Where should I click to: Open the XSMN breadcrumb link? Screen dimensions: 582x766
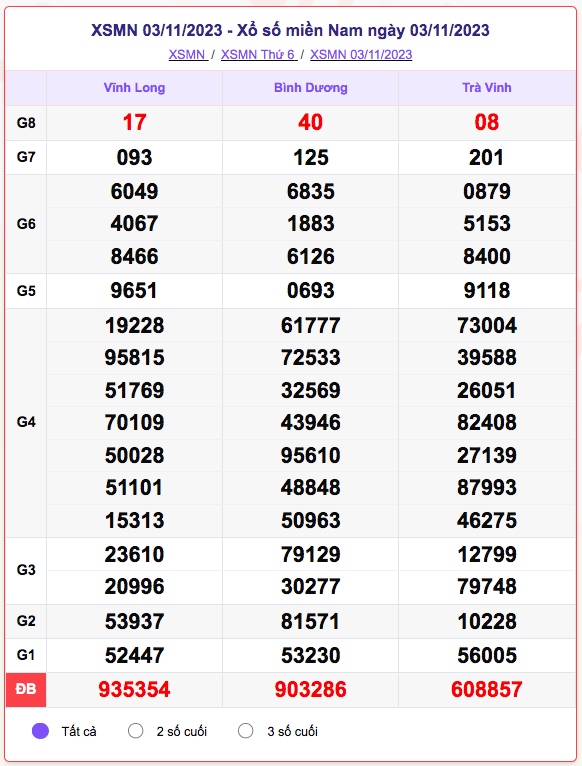tap(188, 54)
